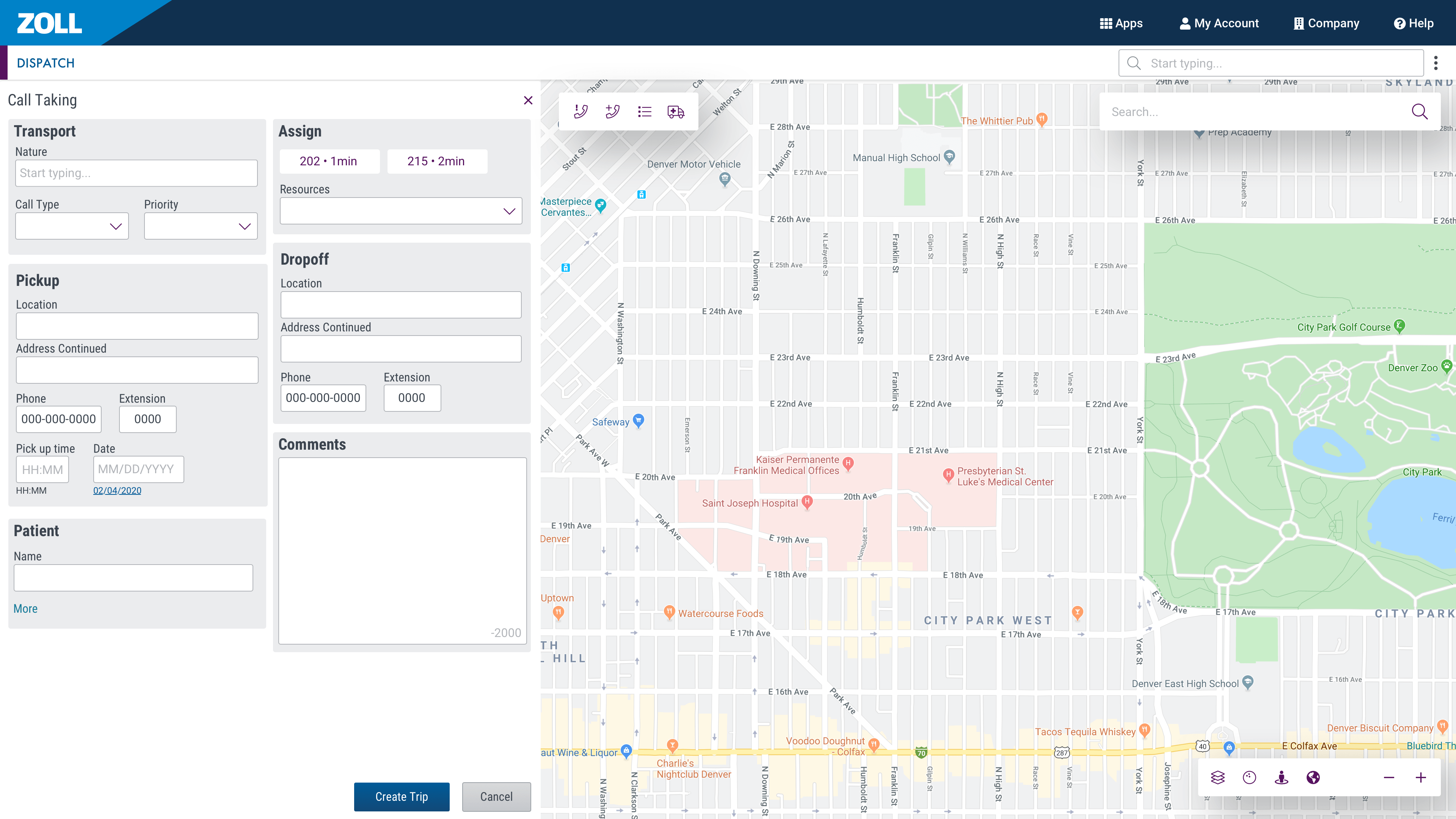Image resolution: width=1456 pixels, height=819 pixels.
Task: Open the Call Type dropdown
Action: pos(72,226)
